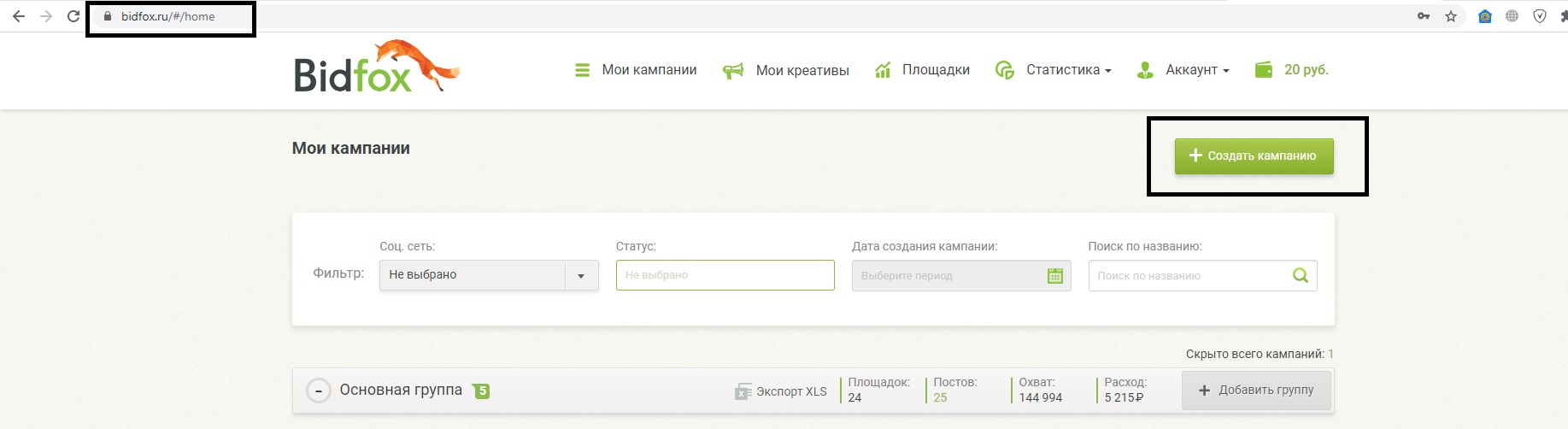Viewport: 1568px width, 429px height.
Task: Click the blue house browser extension icon
Action: pos(1485,16)
